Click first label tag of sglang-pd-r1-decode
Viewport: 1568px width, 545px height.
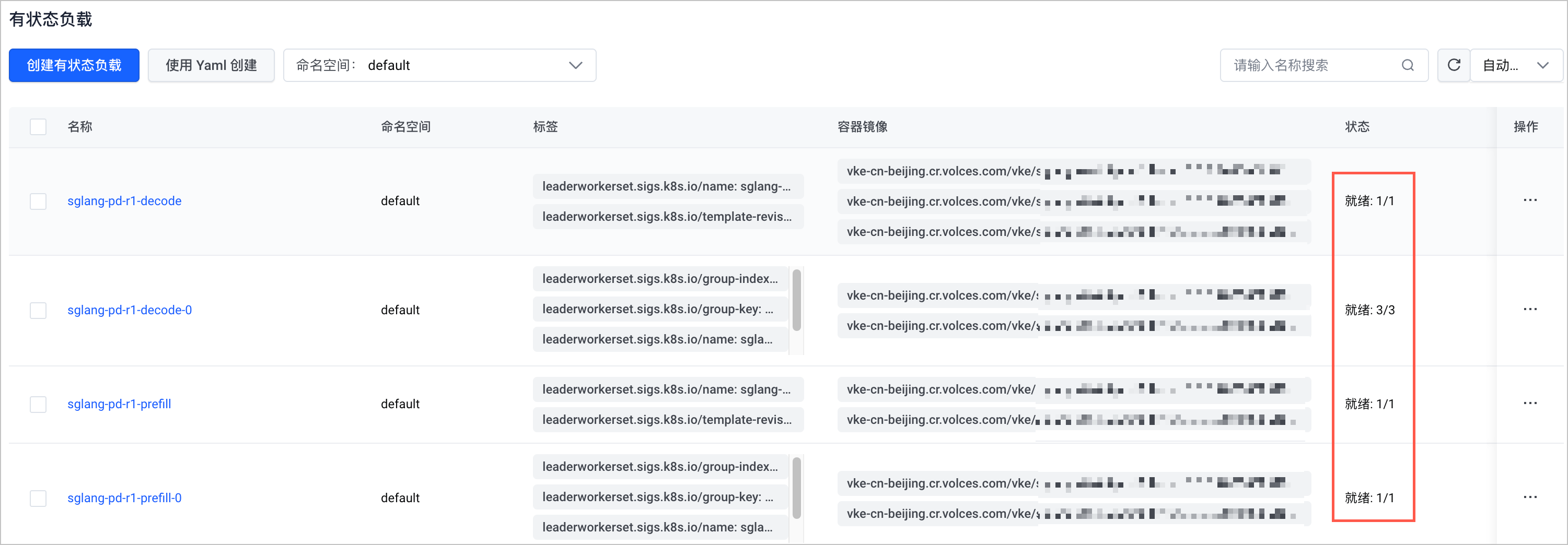coord(668,186)
